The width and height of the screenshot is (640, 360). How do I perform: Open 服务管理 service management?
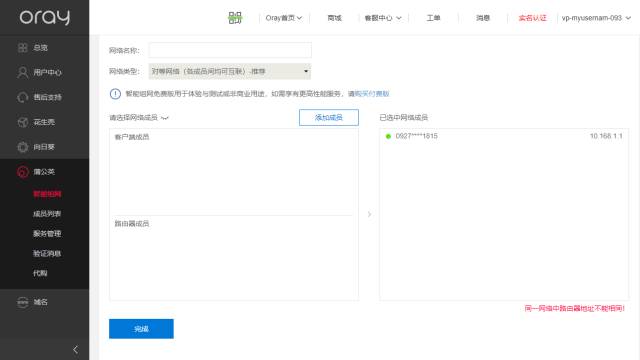click(47, 233)
